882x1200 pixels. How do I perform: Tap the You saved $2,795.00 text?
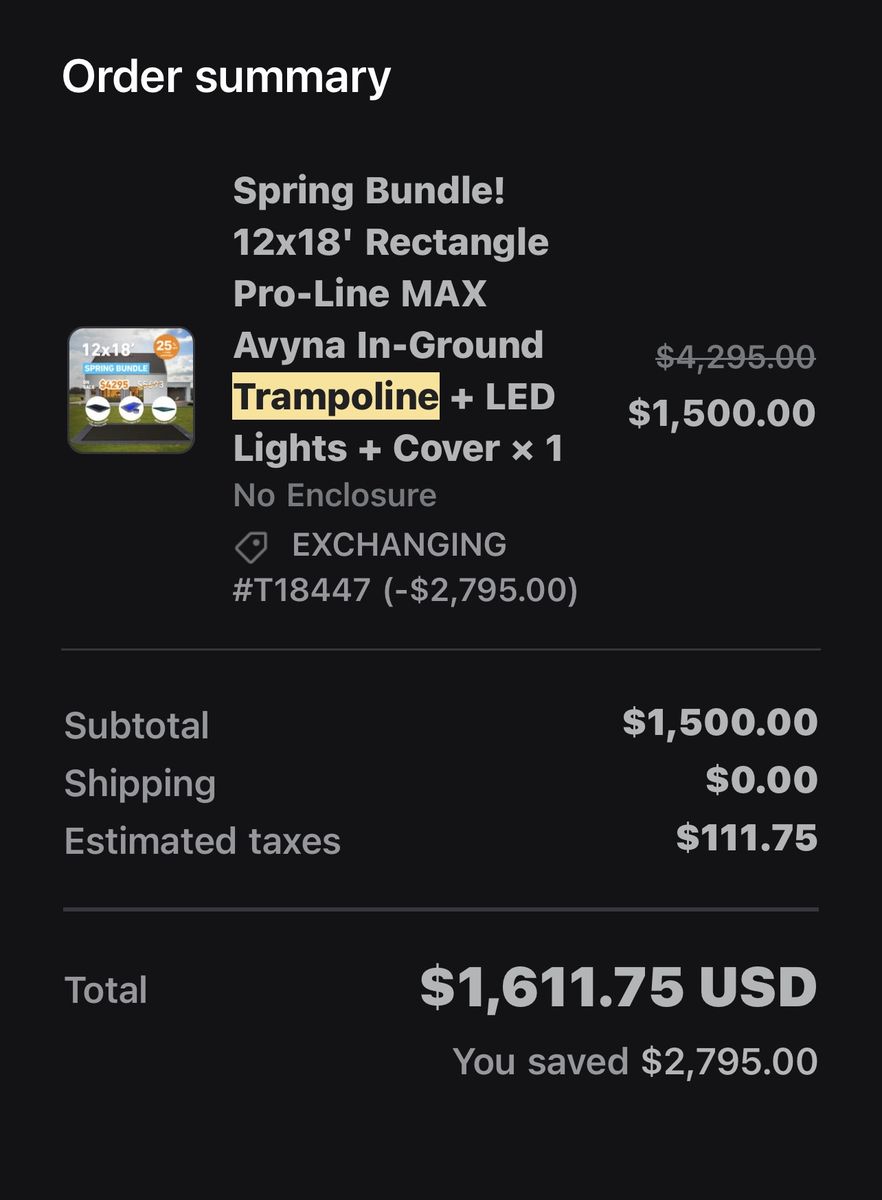(x=635, y=1062)
